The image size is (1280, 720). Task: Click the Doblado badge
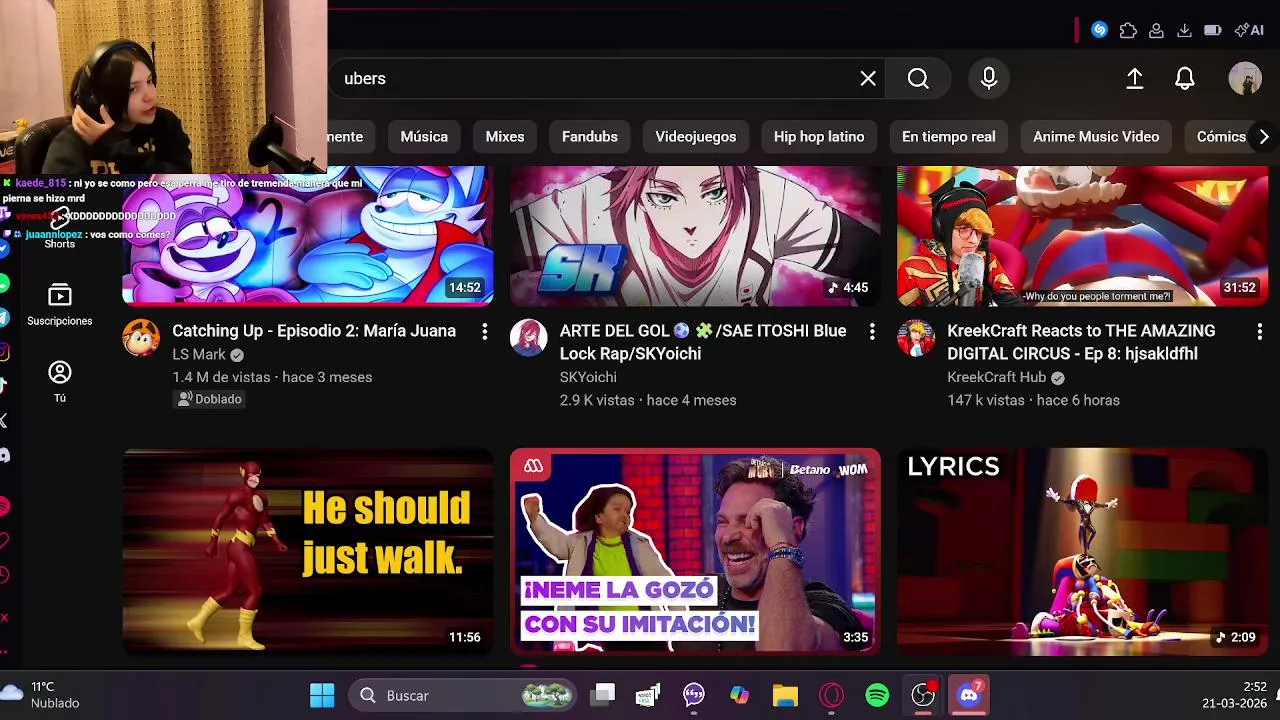[x=209, y=399]
